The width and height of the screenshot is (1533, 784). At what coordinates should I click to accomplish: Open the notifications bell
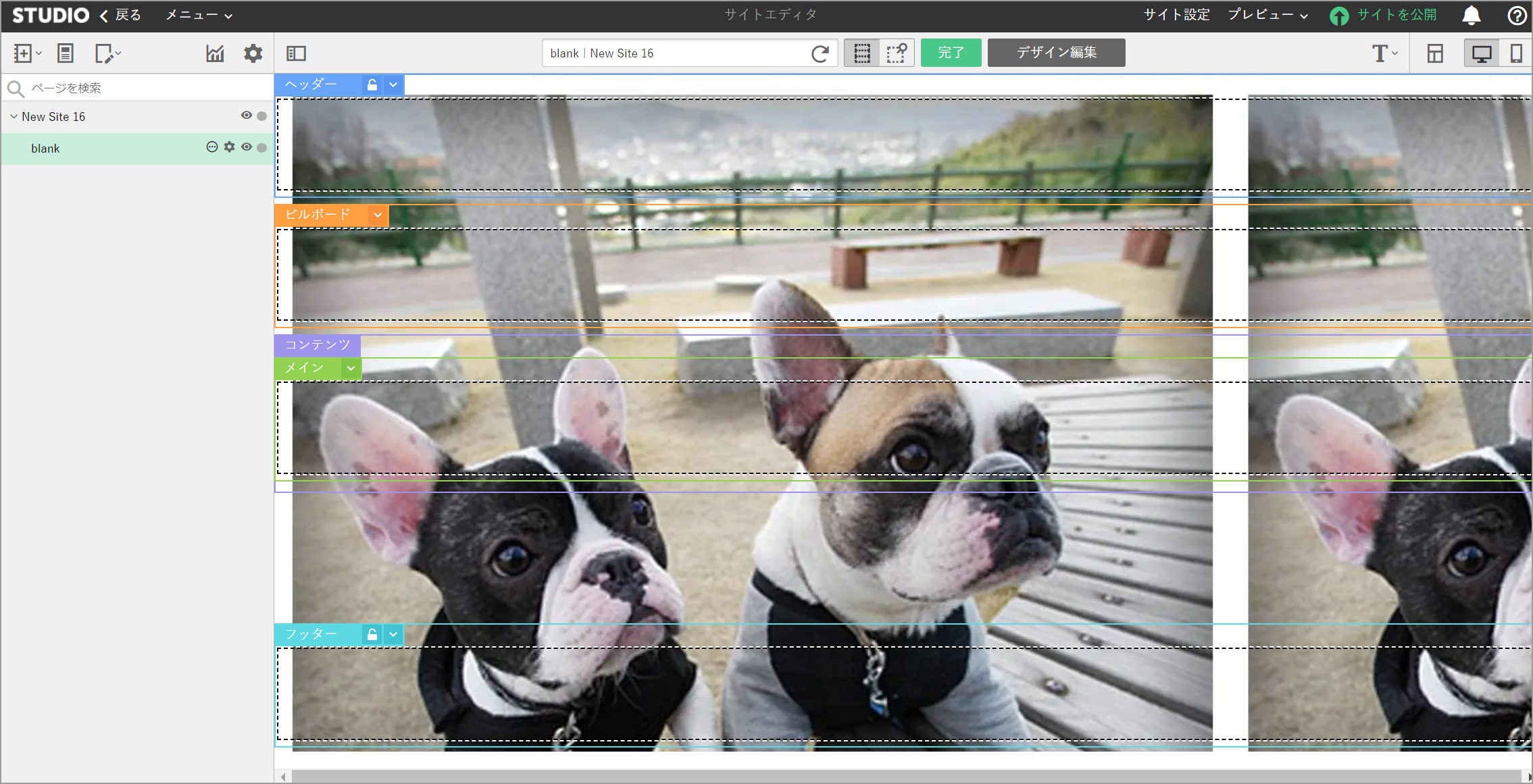[x=1472, y=15]
